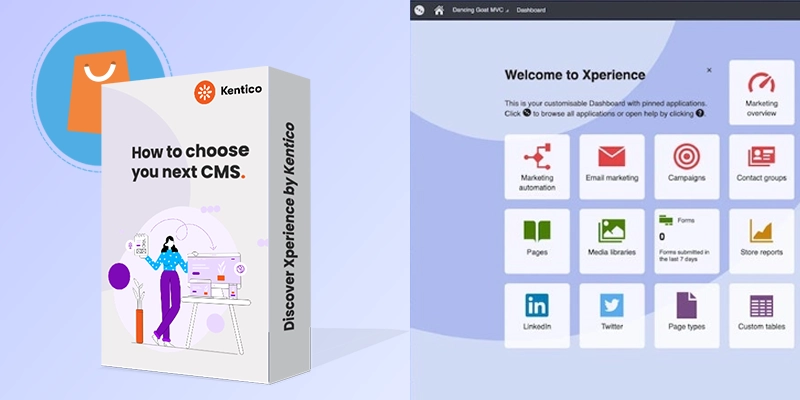The image size is (800, 400).
Task: Select Dashboard breadcrumb in the top bar
Action: 531,10
